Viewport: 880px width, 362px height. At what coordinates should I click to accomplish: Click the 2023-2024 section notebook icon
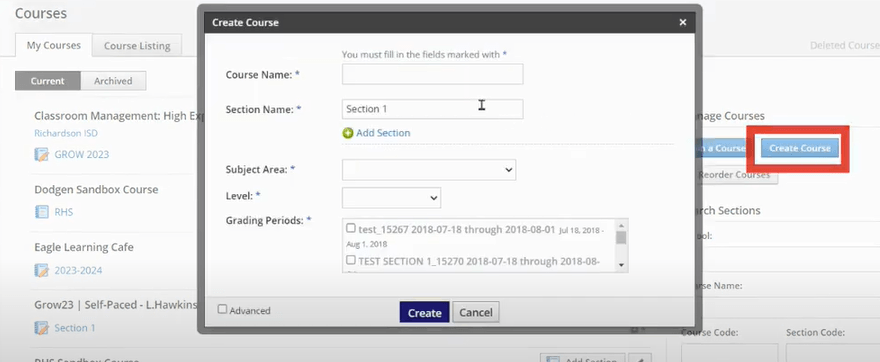[x=42, y=271]
